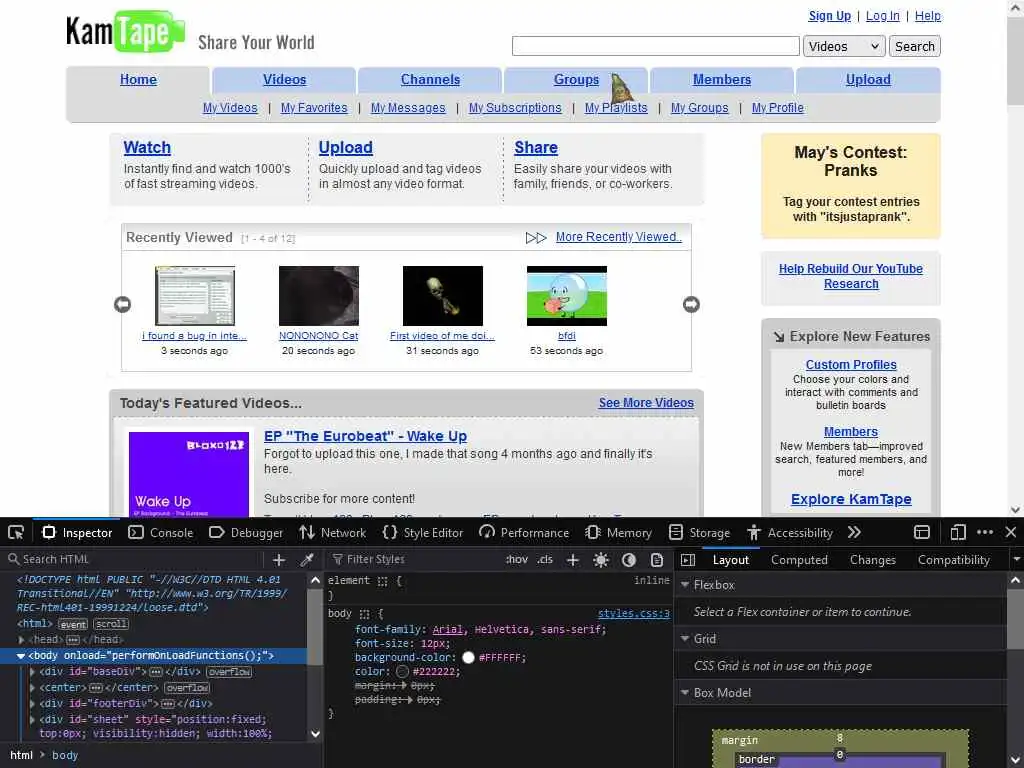Image resolution: width=1024 pixels, height=768 pixels.
Task: Collapse the Flexbox section
Action: [685, 585]
